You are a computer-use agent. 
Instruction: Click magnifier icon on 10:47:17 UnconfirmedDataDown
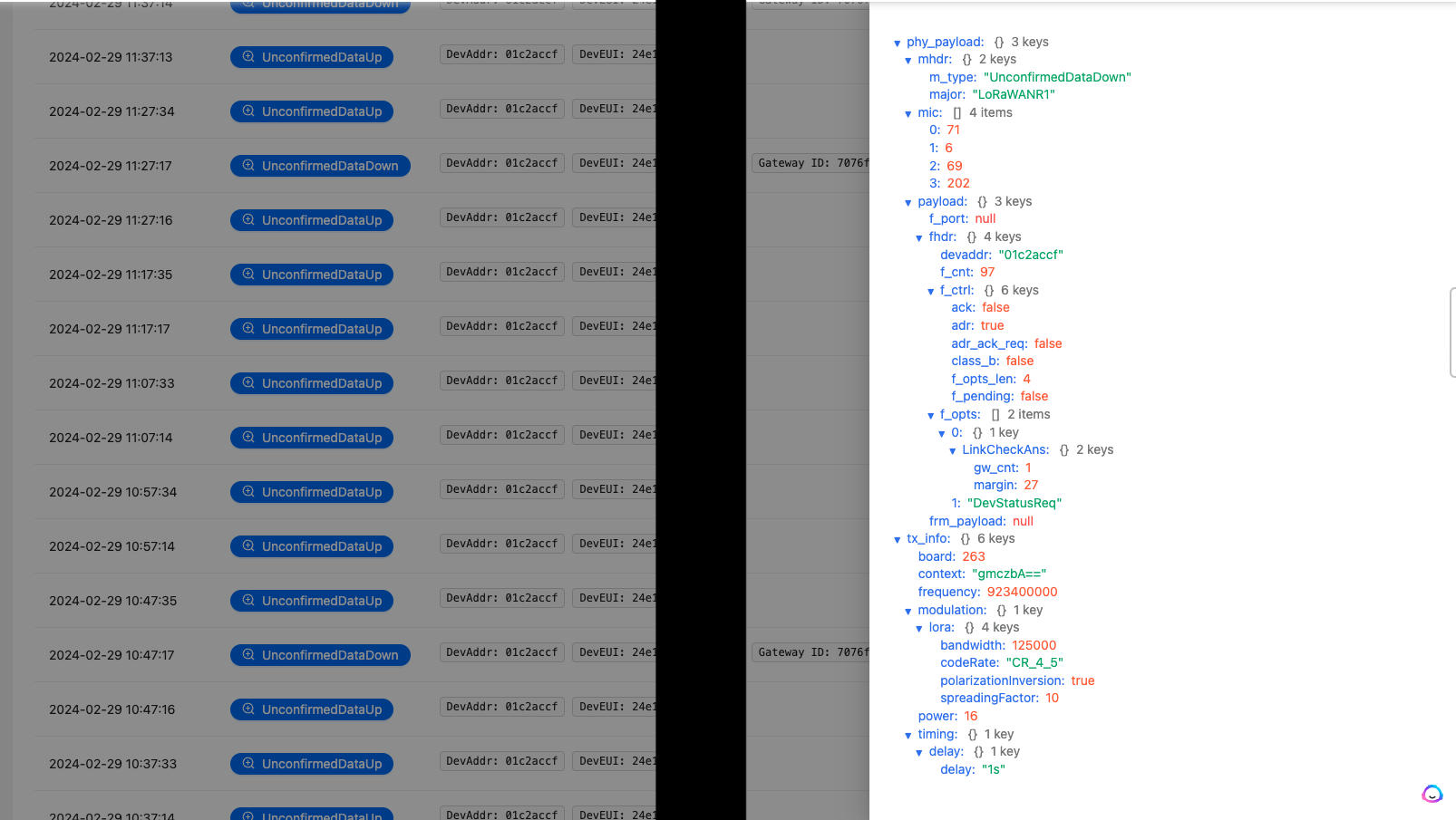coord(248,654)
